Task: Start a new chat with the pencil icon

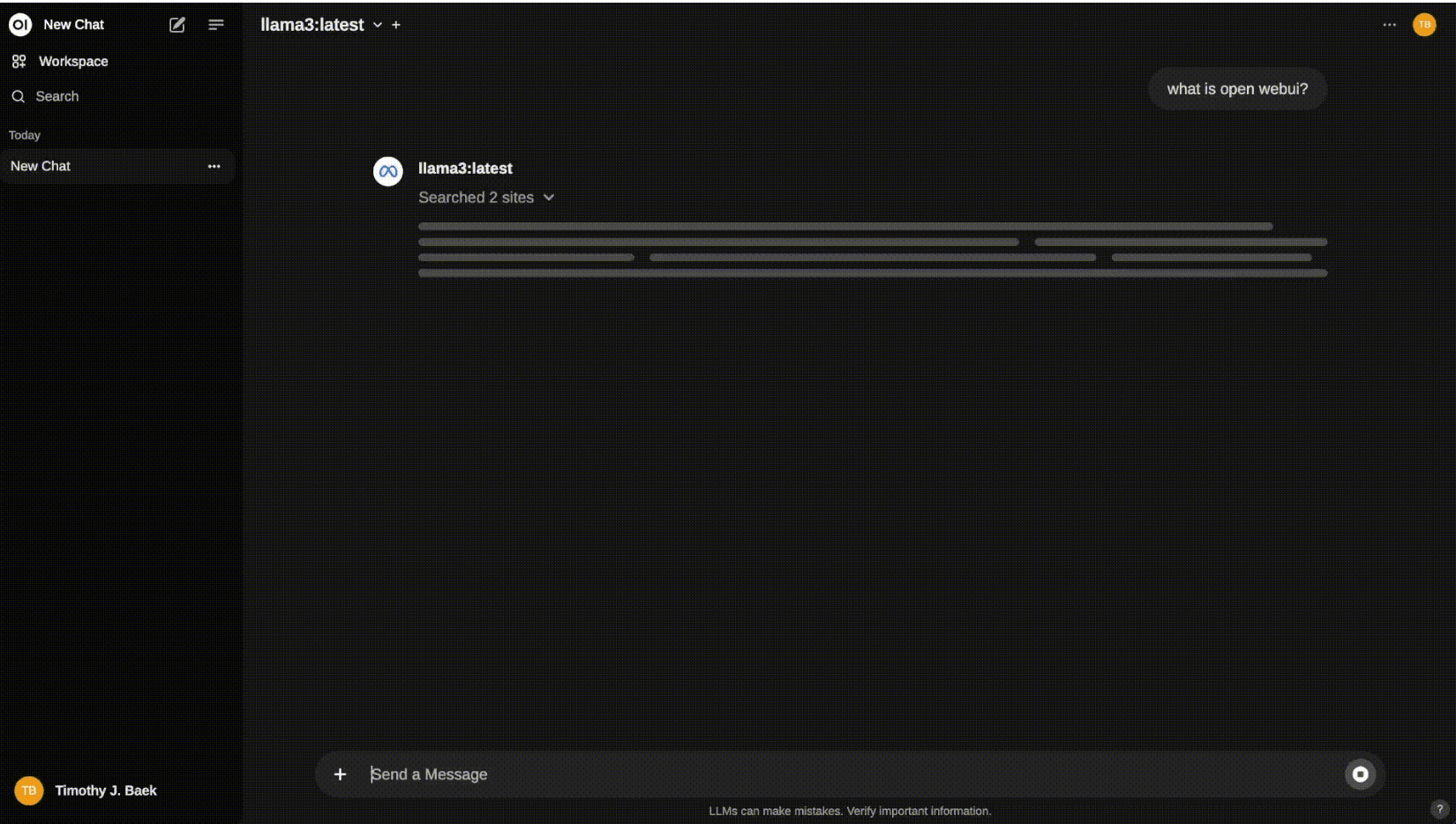Action: click(176, 25)
